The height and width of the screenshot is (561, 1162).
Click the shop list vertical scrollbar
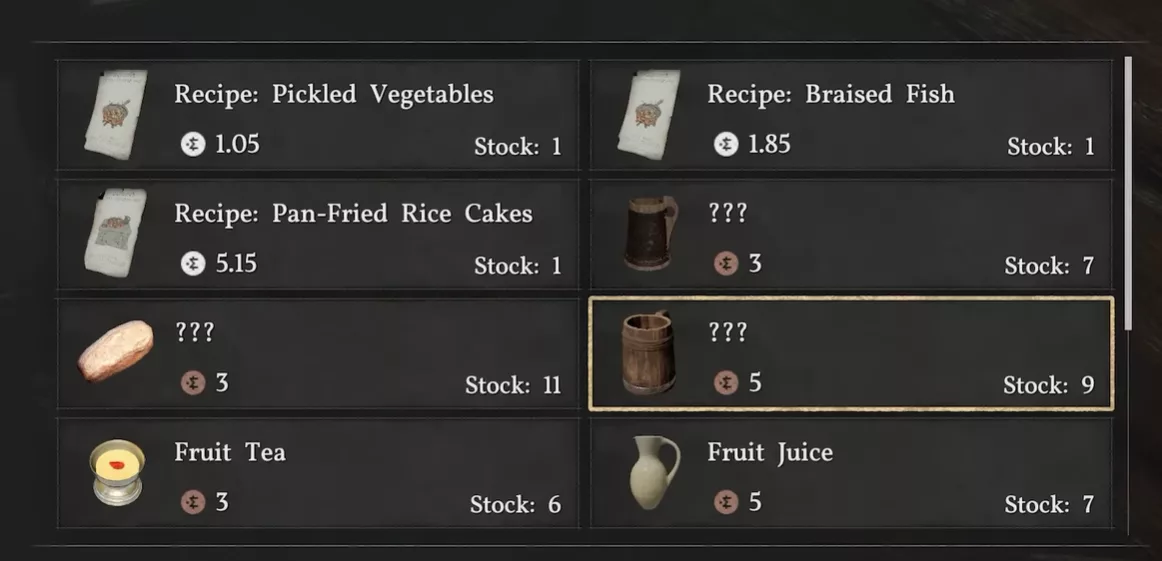1129,190
